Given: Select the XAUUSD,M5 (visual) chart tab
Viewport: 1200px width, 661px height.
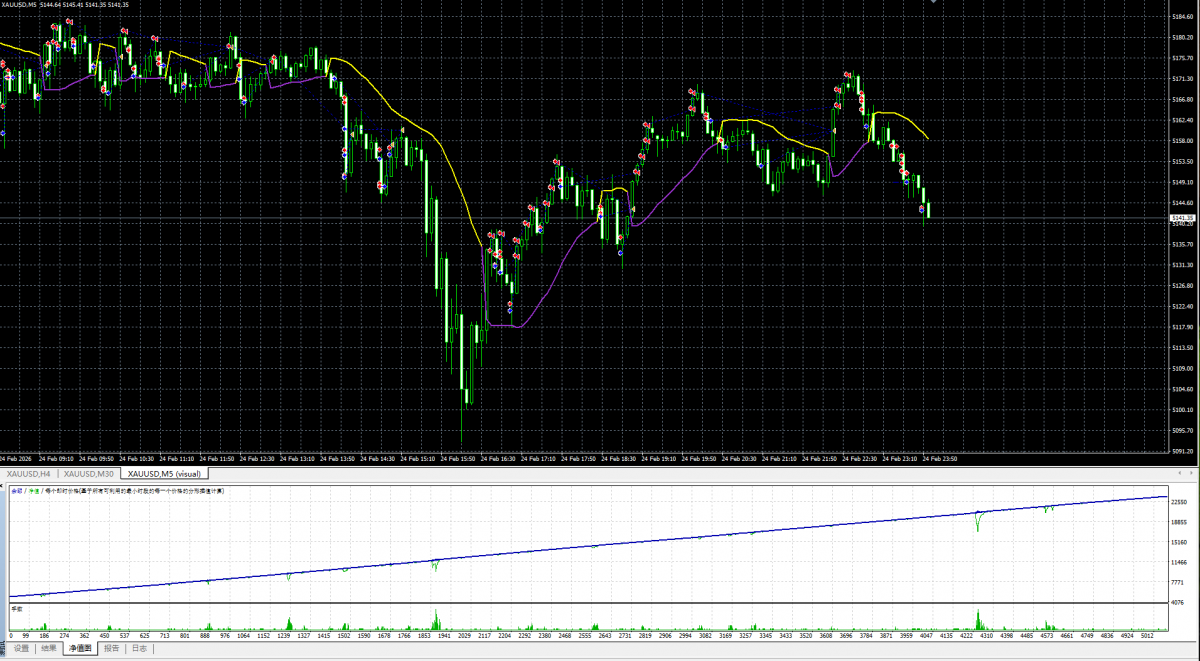Looking at the screenshot, I should 165,473.
